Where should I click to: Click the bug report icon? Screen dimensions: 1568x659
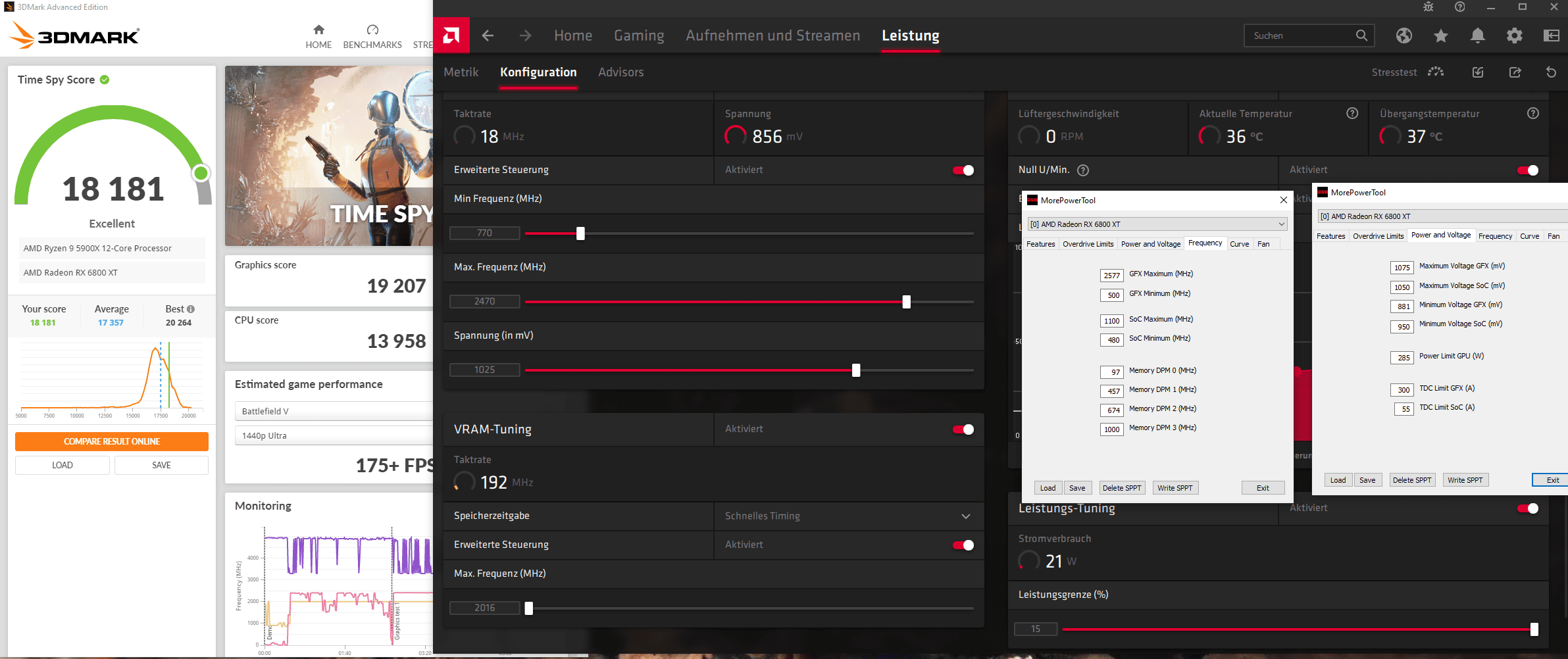pyautogui.click(x=1429, y=7)
